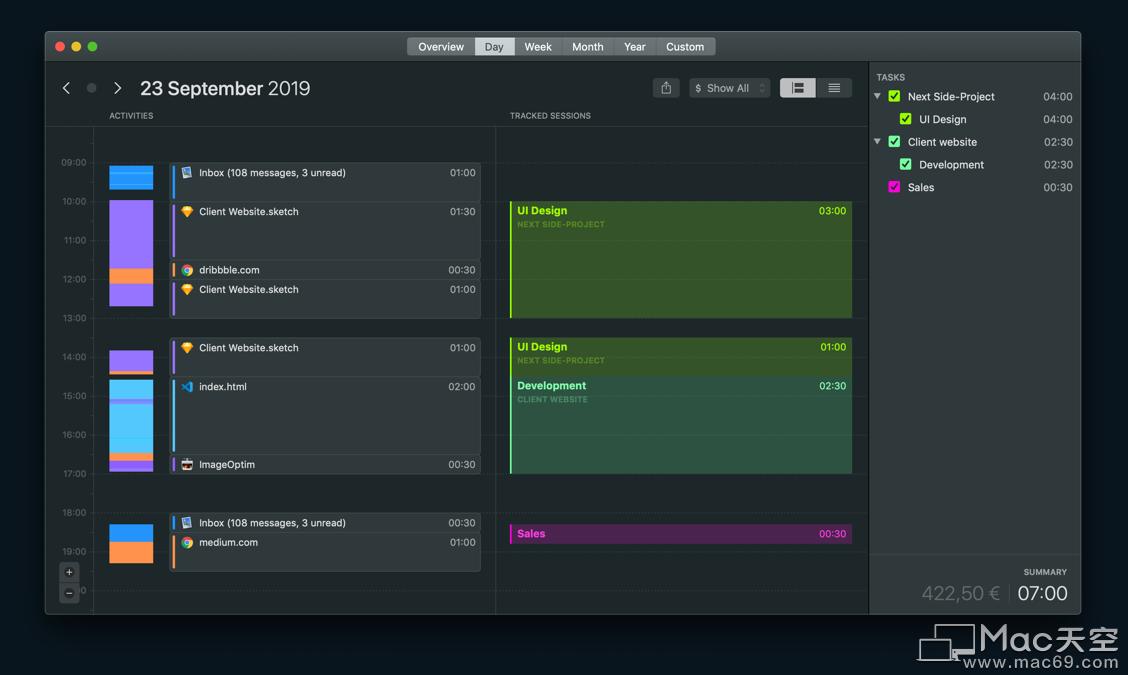Click the green maximize window button
Image resolution: width=1128 pixels, height=675 pixels.
(92, 47)
